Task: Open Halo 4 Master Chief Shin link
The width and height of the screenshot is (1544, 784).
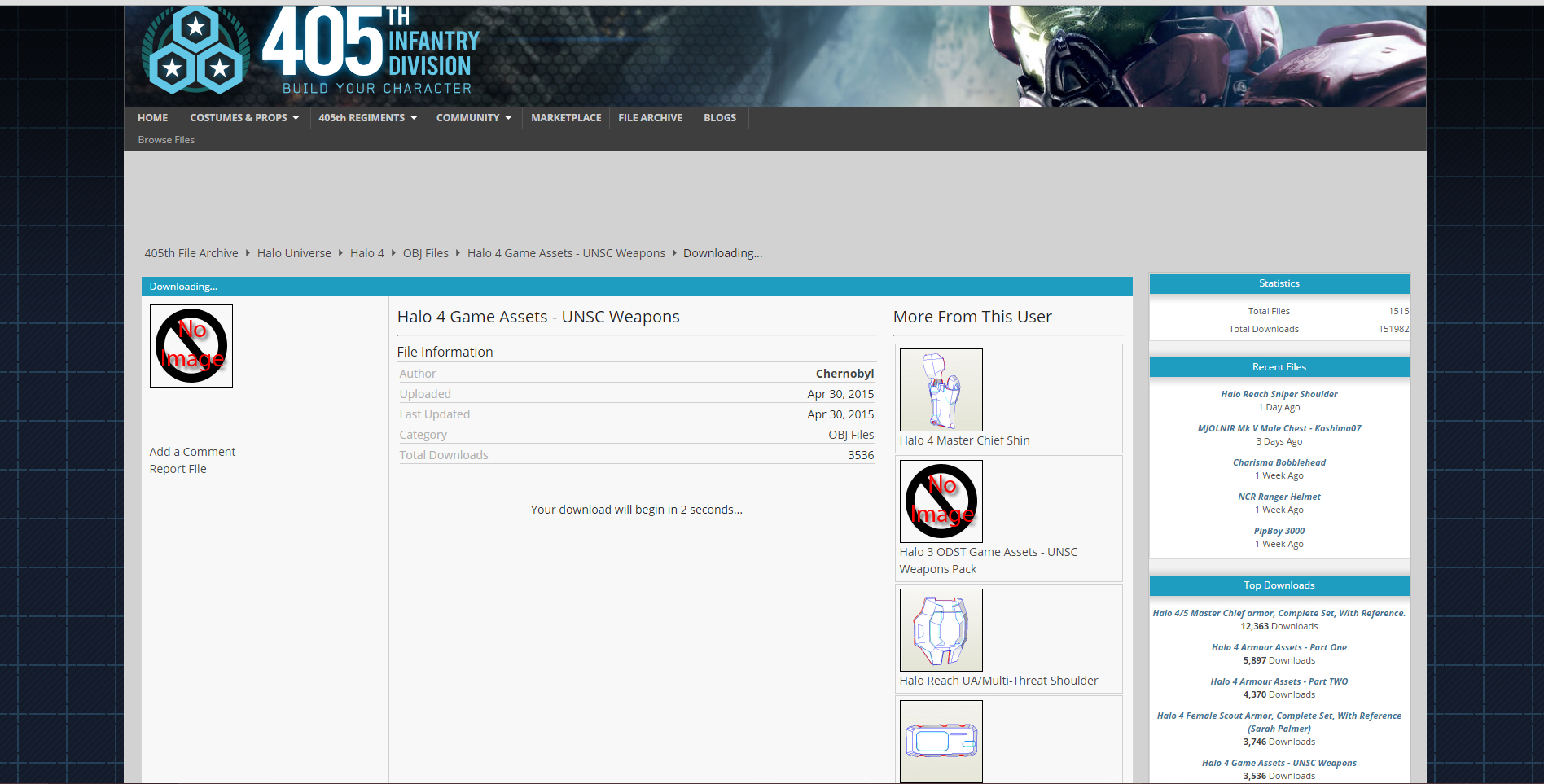Action: (965, 440)
